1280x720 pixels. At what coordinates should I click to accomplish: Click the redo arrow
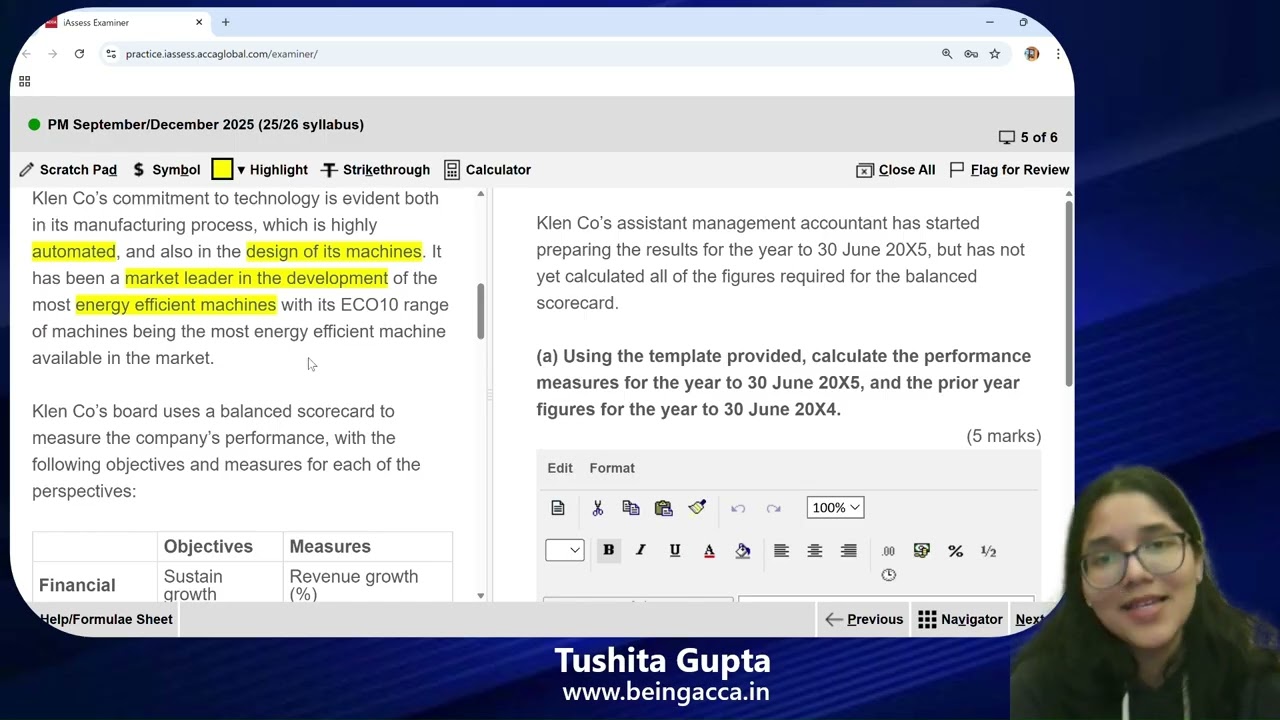point(773,509)
